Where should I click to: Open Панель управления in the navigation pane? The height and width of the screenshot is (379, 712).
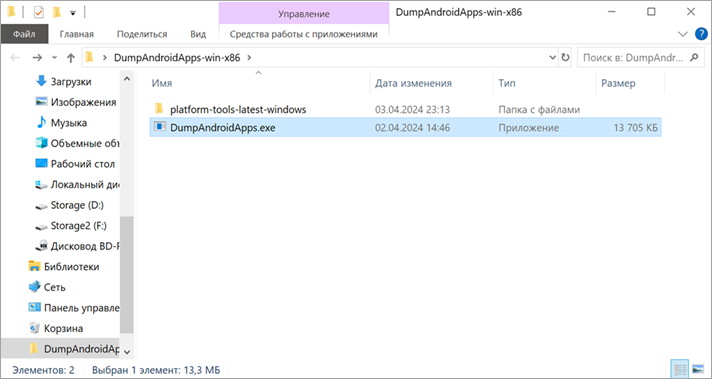click(x=81, y=308)
